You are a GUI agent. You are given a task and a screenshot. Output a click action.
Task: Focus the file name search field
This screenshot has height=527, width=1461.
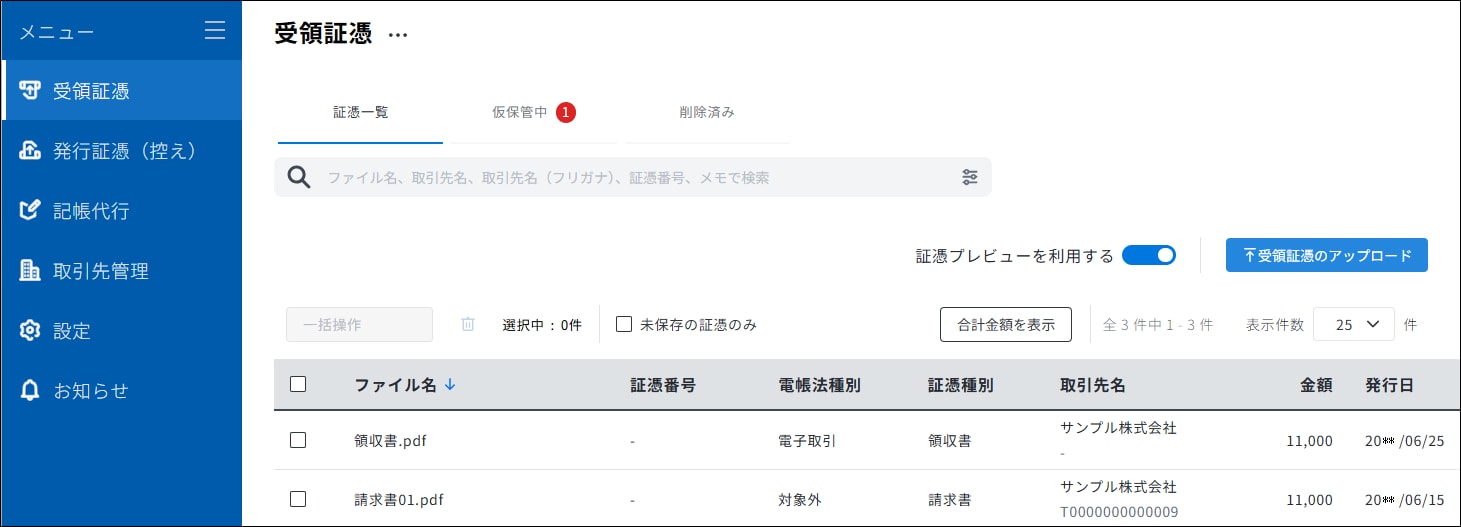point(633,177)
